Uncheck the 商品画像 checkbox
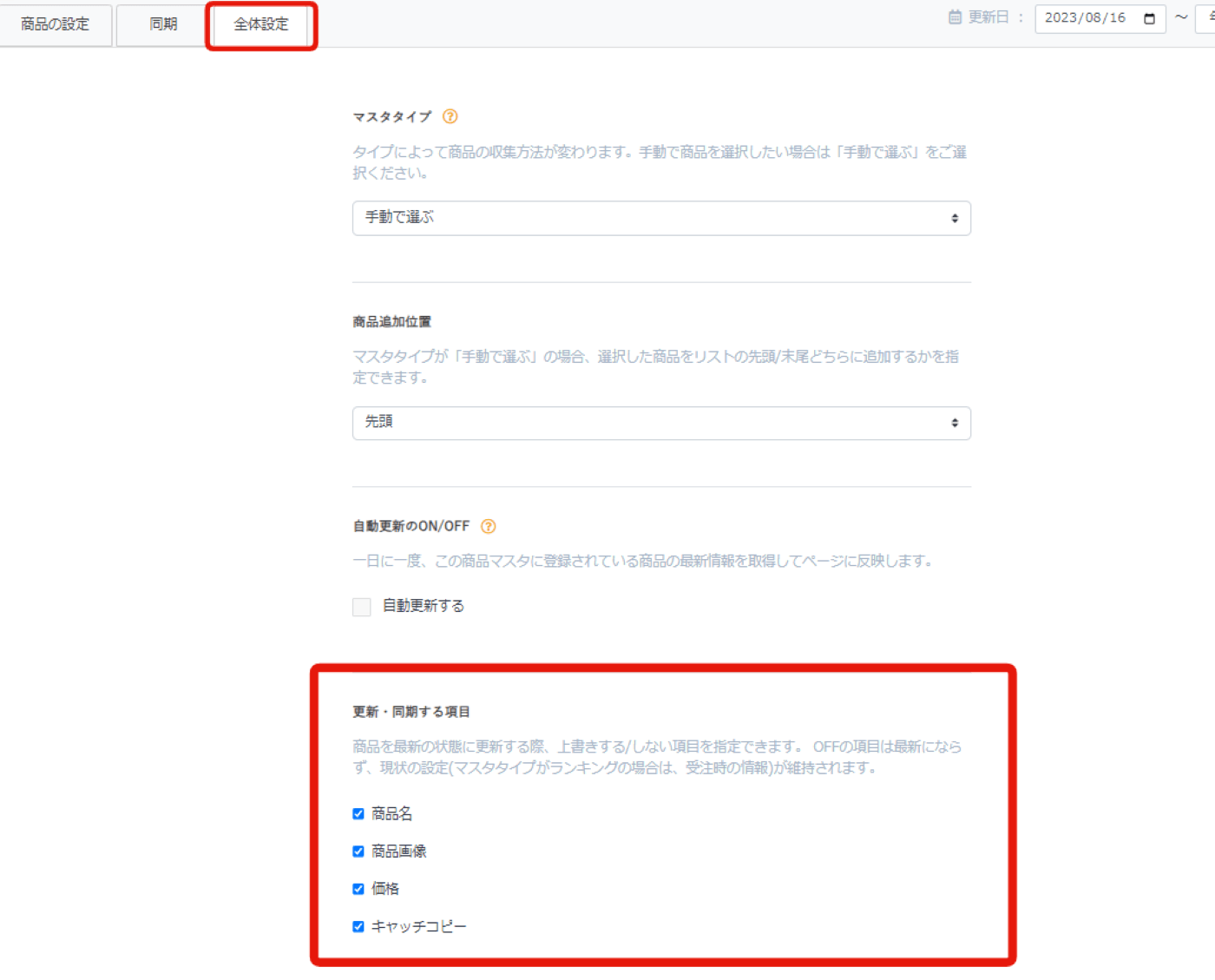Viewport: 1215px width, 980px height. pyautogui.click(x=358, y=852)
